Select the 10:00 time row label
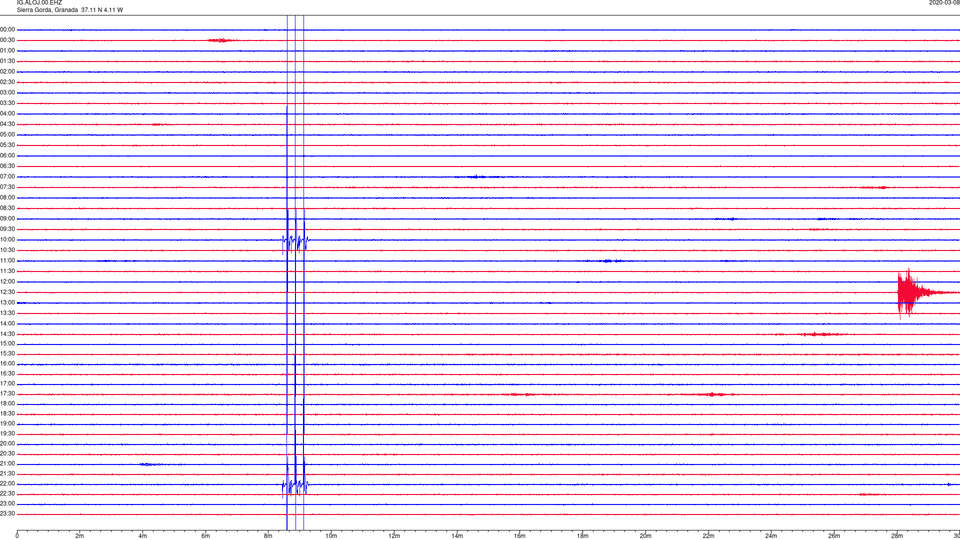Viewport: 960px width, 540px height. (x=7, y=239)
